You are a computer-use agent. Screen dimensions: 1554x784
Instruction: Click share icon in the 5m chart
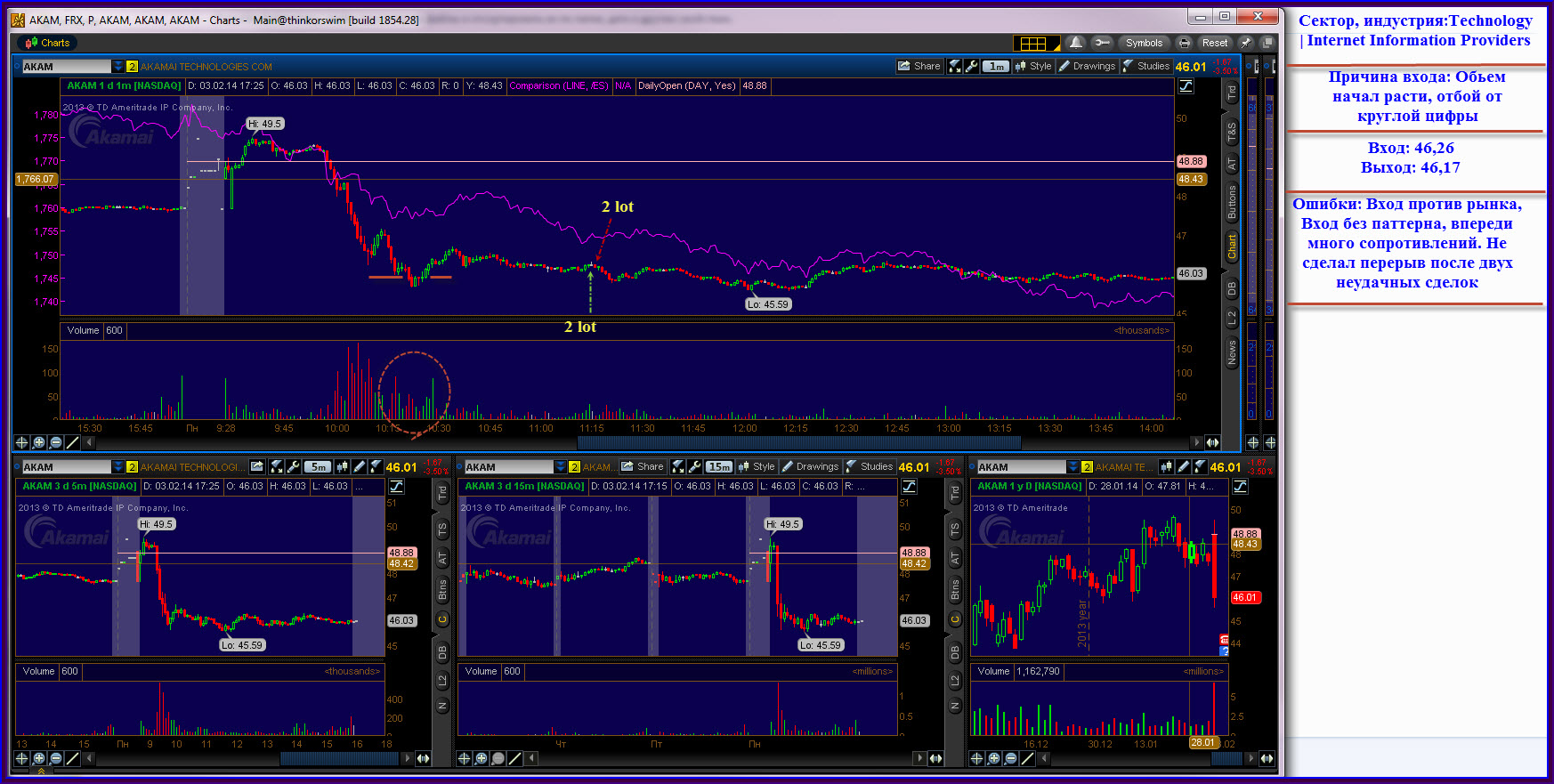pyautogui.click(x=256, y=466)
